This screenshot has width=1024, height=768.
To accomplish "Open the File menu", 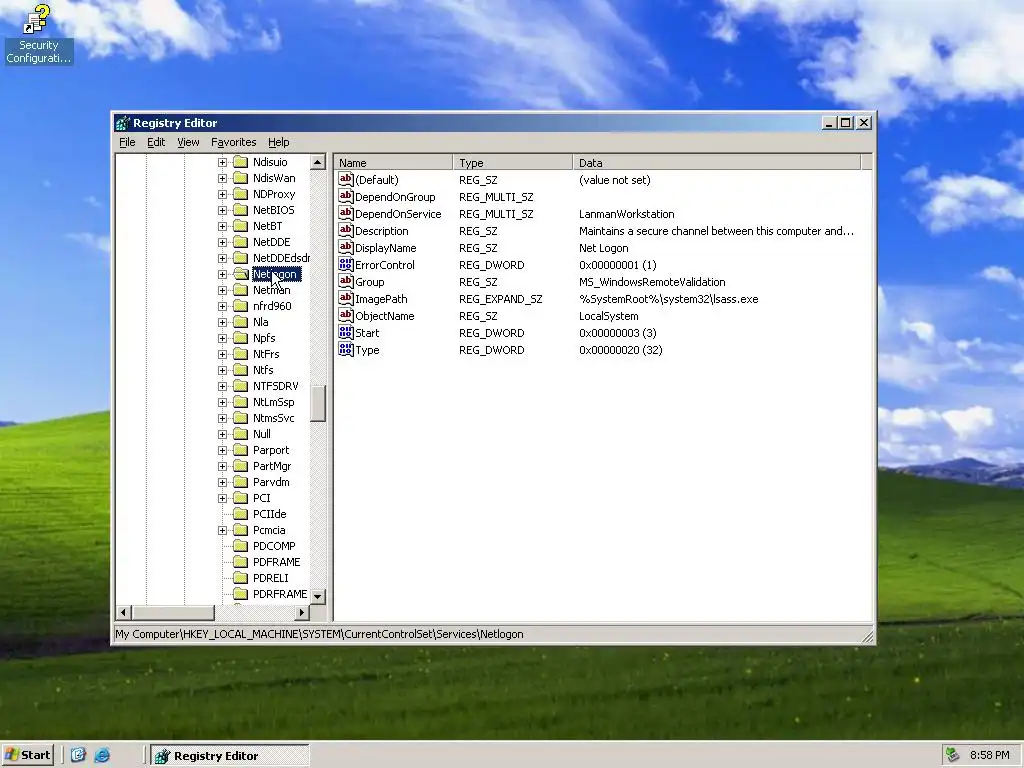I will pyautogui.click(x=127, y=142).
